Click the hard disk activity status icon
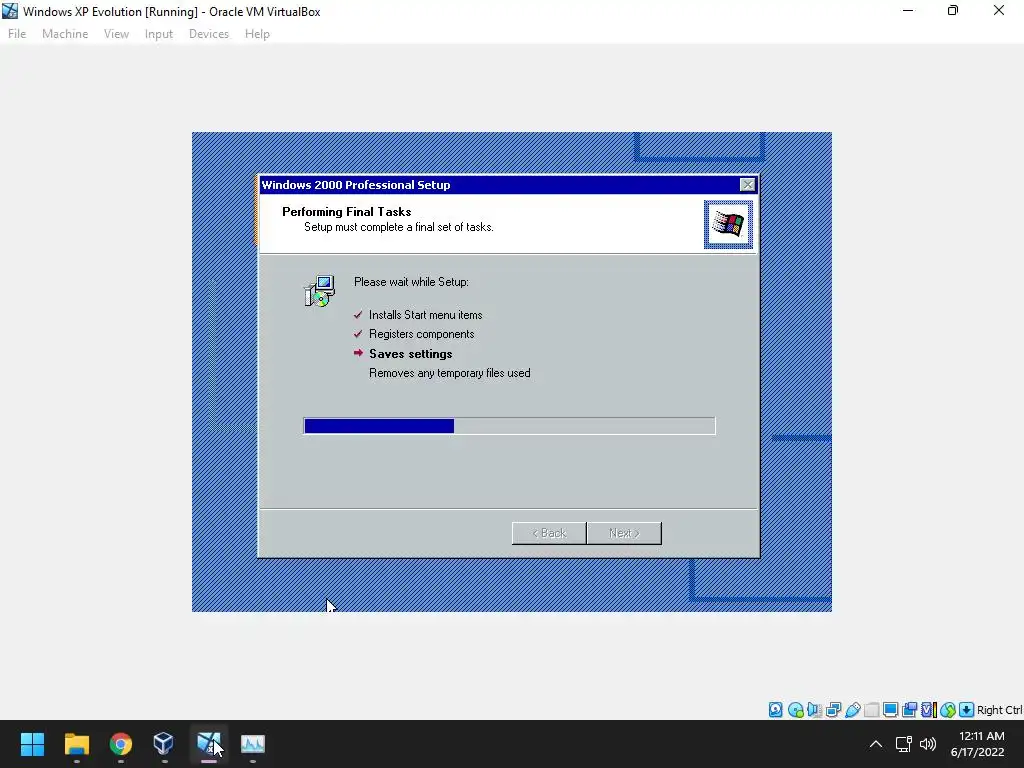1024x768 pixels. point(775,710)
